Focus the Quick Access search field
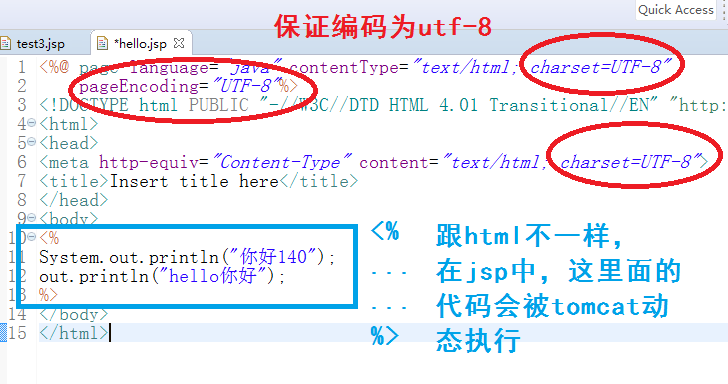Viewport: 728px width, 384px height. pyautogui.click(x=676, y=10)
